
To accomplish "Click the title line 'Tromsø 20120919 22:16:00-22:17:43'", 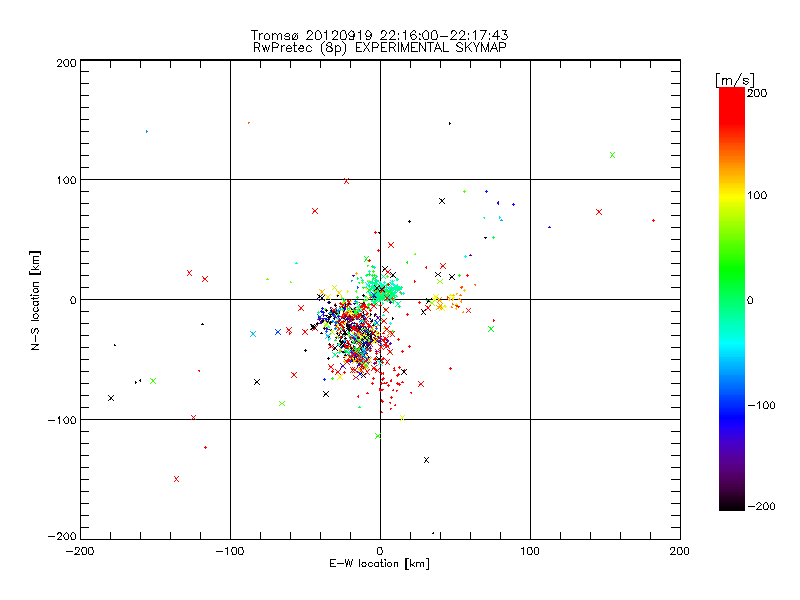I will (x=379, y=35).
